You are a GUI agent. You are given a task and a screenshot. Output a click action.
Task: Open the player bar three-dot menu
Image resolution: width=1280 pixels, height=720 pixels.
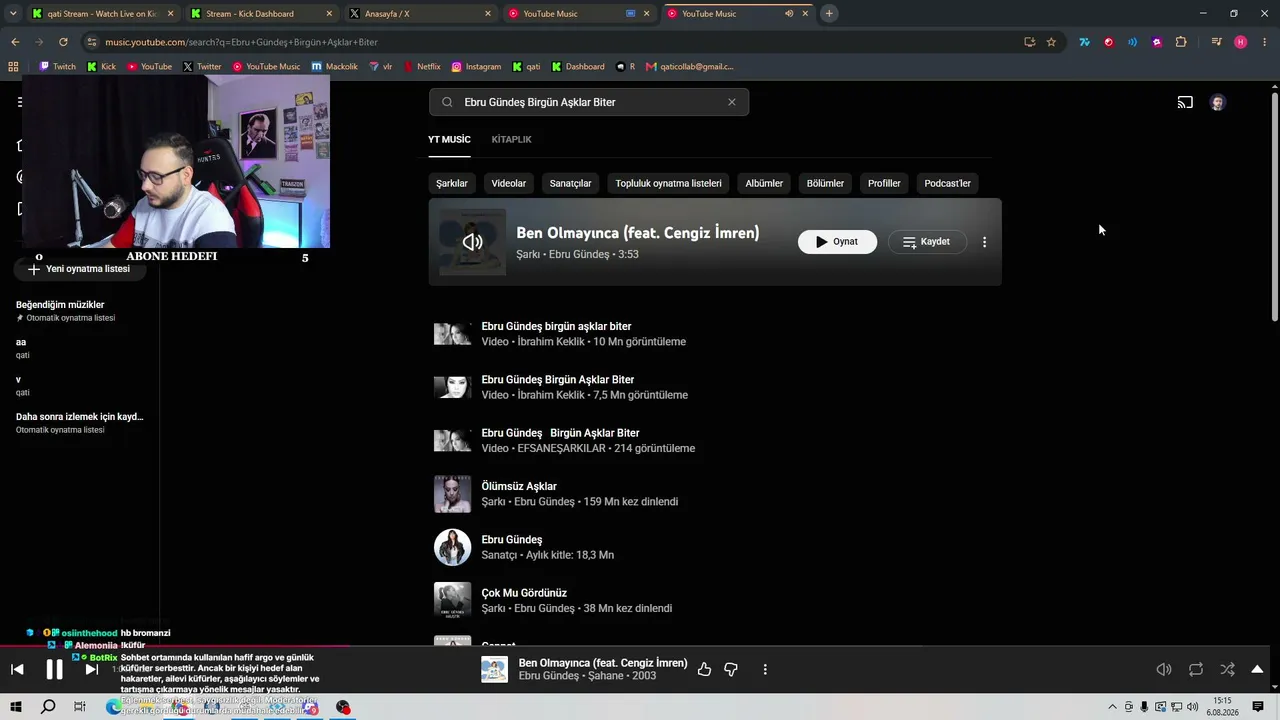pyautogui.click(x=765, y=670)
